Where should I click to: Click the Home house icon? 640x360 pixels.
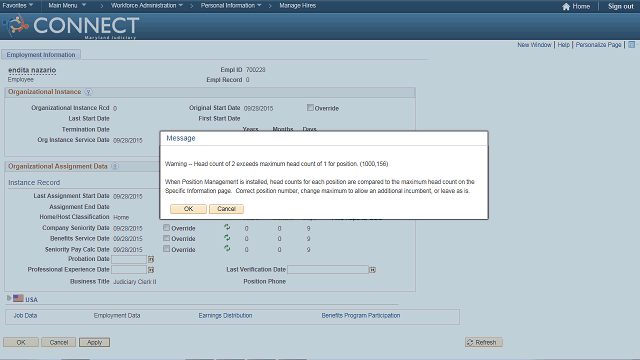click(566, 6)
